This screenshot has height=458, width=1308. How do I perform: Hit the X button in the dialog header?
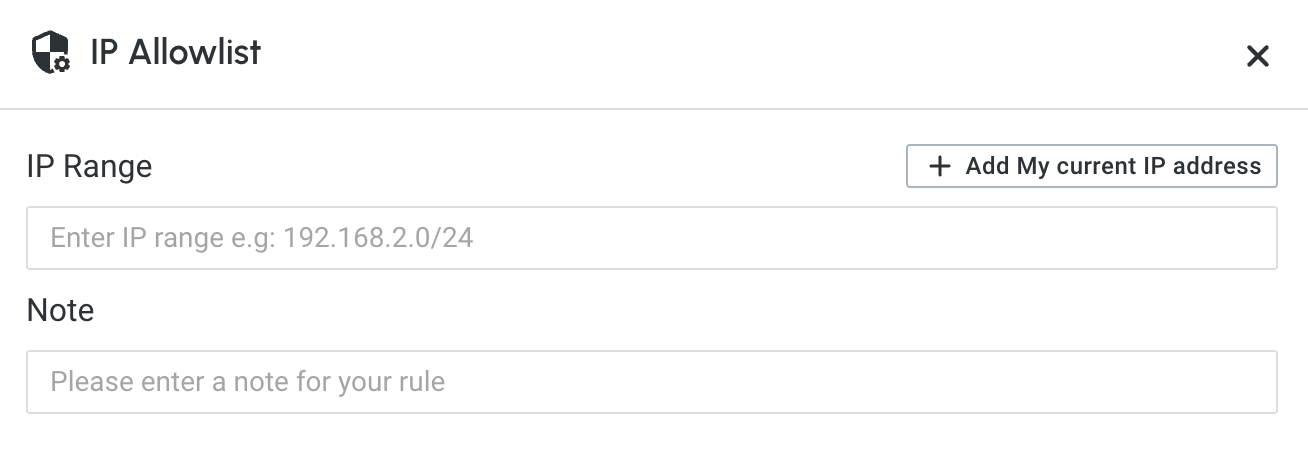(x=1257, y=56)
